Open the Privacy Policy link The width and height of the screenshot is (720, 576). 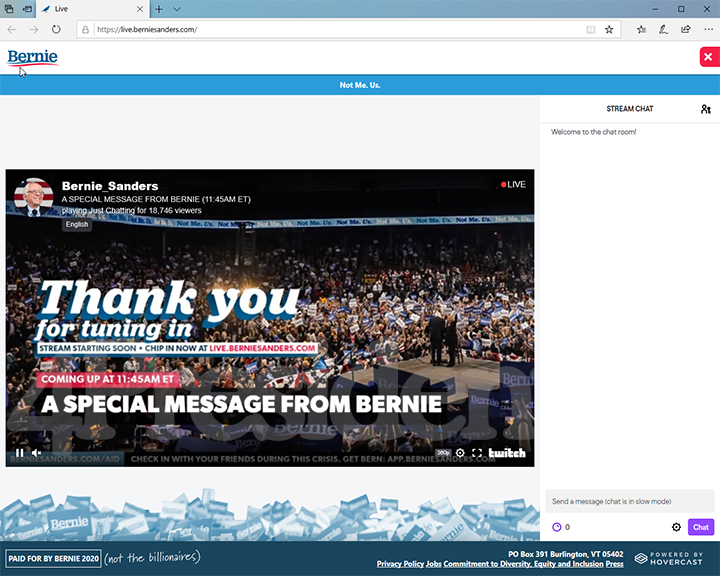400,564
